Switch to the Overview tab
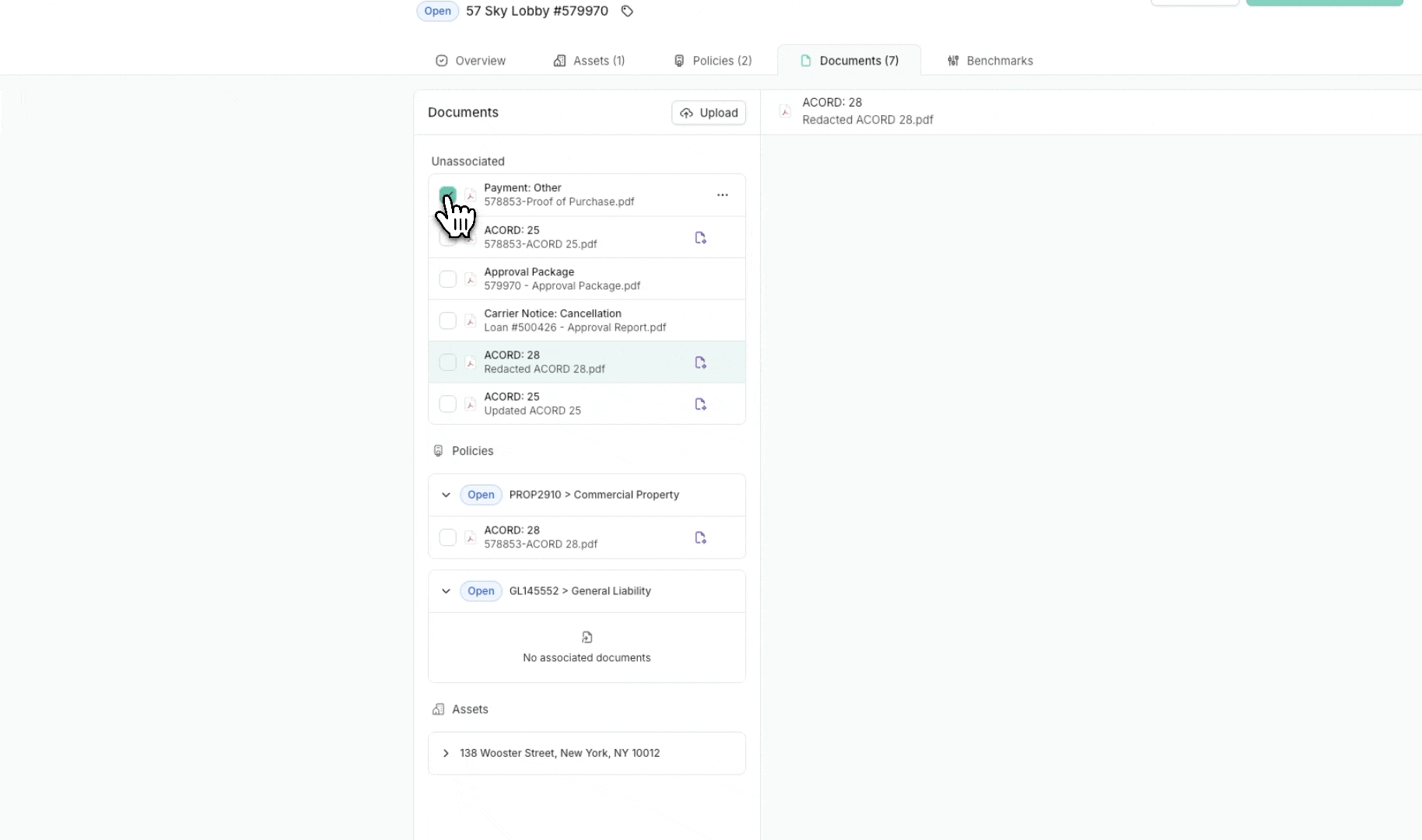This screenshot has width=1422, height=840. [x=471, y=61]
